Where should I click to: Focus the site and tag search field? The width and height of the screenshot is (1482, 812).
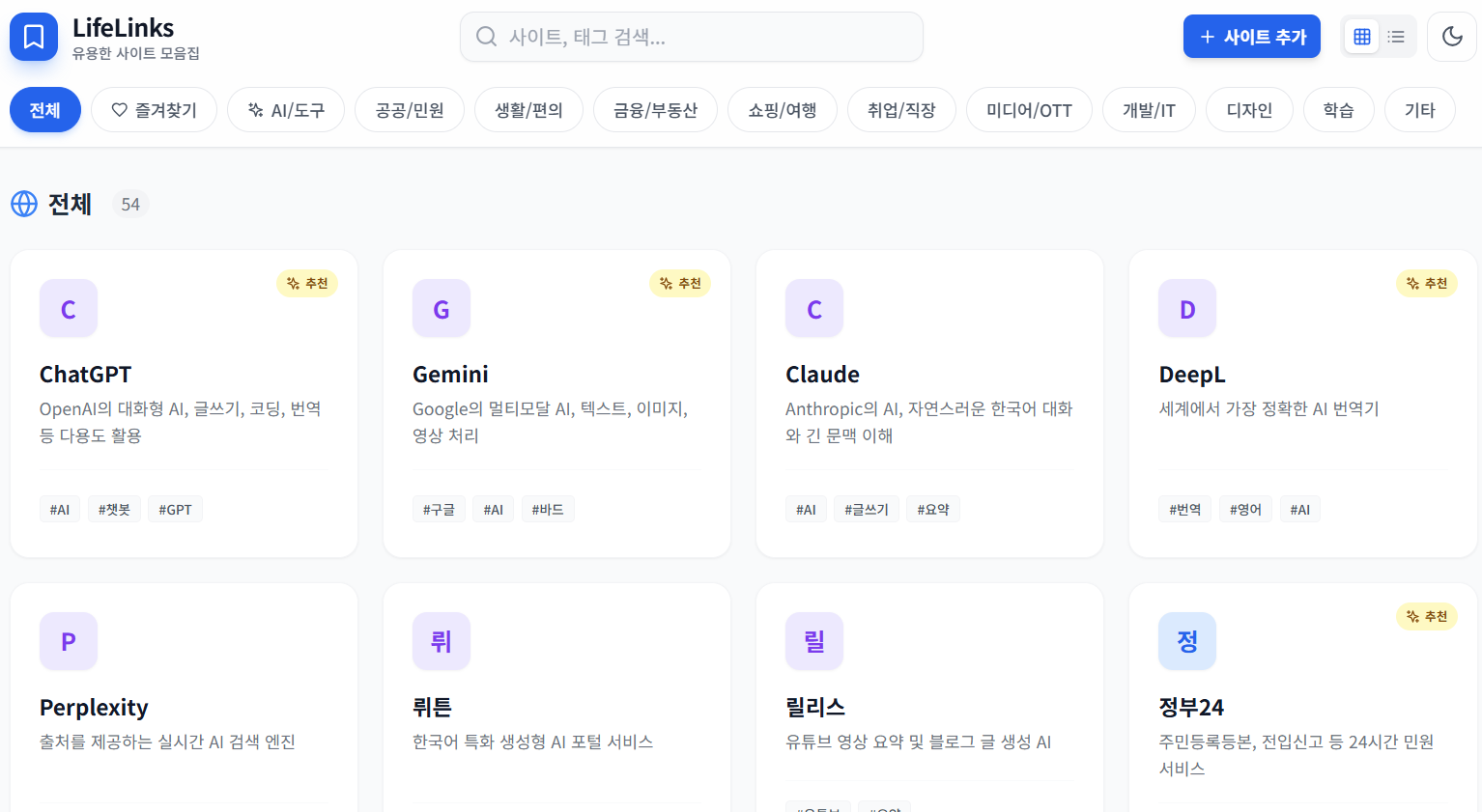click(691, 37)
